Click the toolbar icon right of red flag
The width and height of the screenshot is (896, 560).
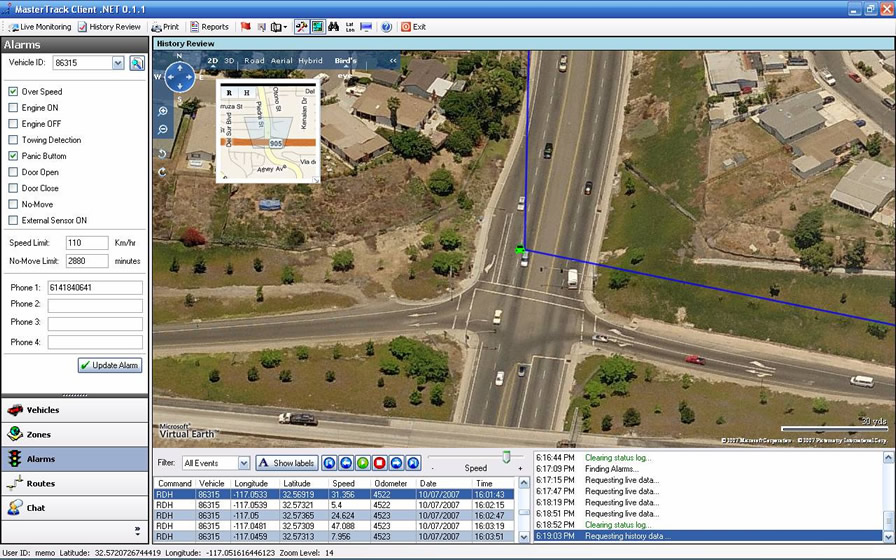coord(262,27)
